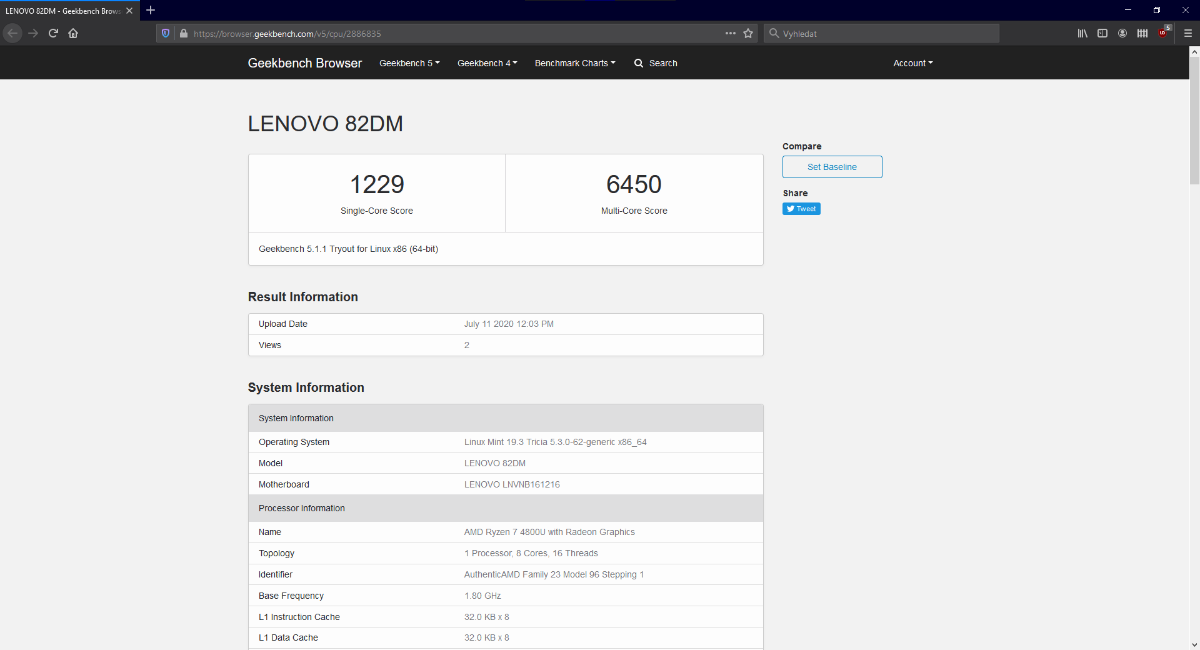Toggle the Firefox sidebar icon
Image resolution: width=1200 pixels, height=650 pixels.
[x=1102, y=33]
